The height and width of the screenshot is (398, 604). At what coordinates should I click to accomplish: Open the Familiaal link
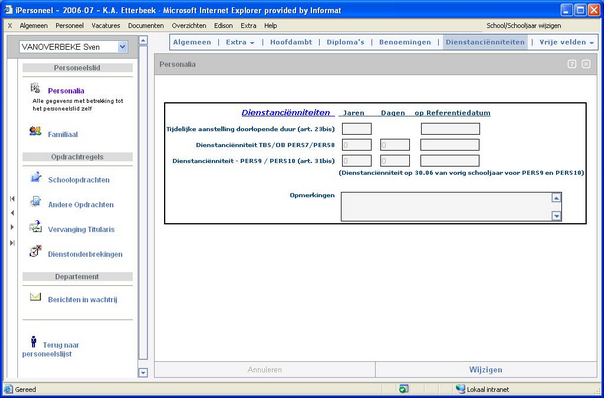(63, 134)
